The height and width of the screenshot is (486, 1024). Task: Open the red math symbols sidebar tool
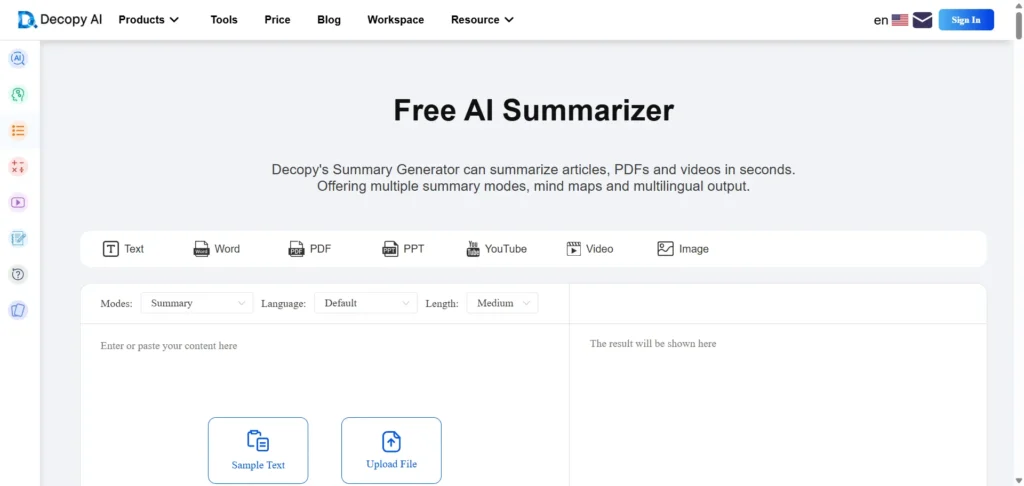pyautogui.click(x=18, y=167)
